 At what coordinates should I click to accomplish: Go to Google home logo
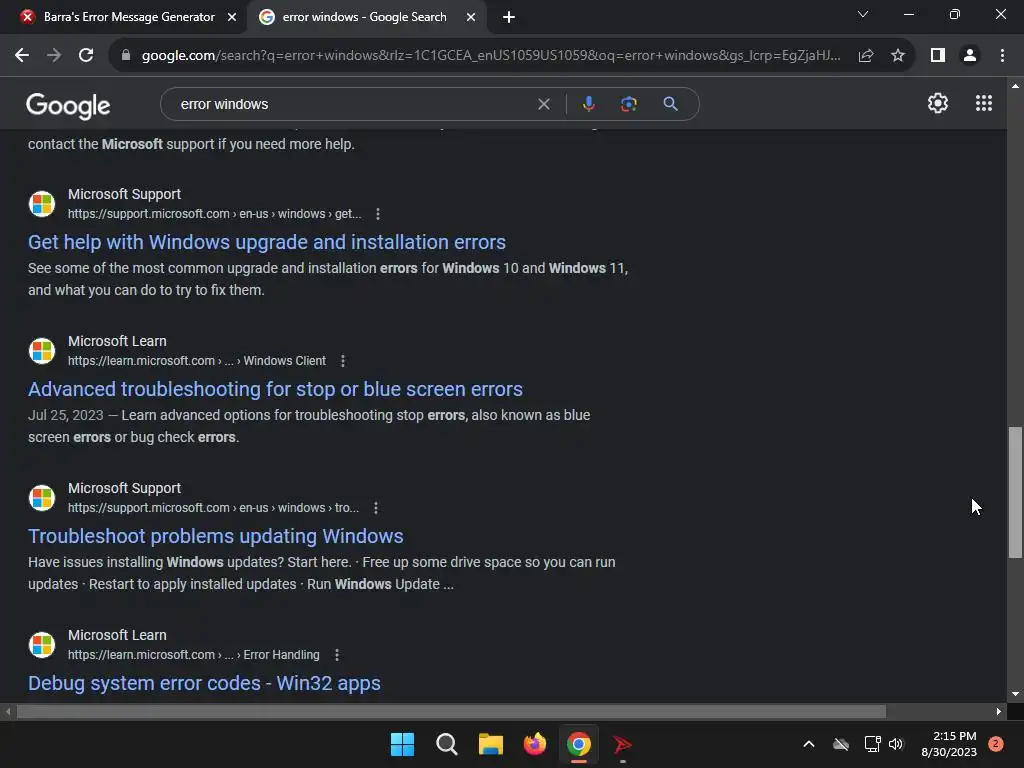click(x=68, y=105)
